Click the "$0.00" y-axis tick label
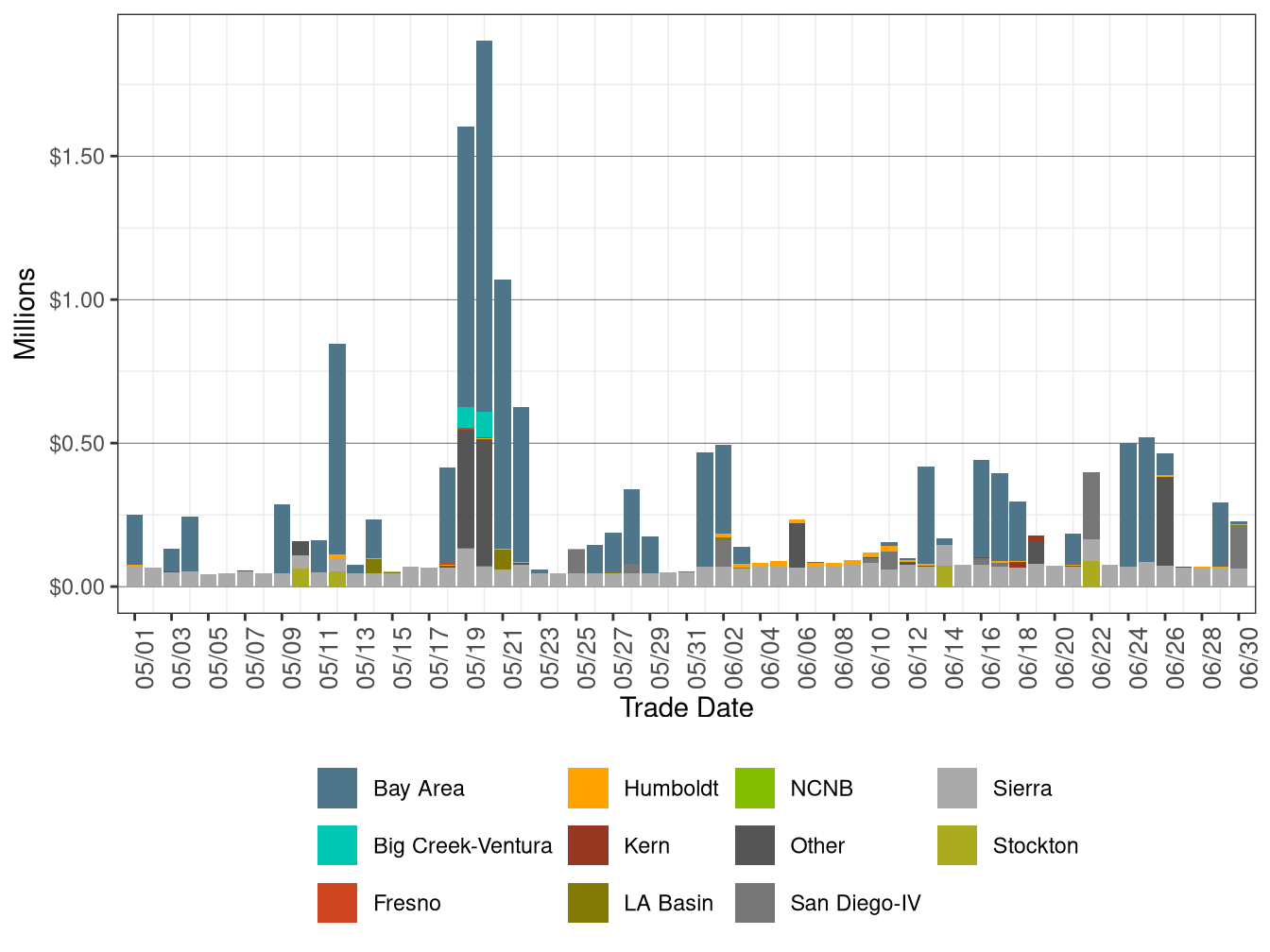This screenshot has width=1270, height=952. click(x=77, y=586)
